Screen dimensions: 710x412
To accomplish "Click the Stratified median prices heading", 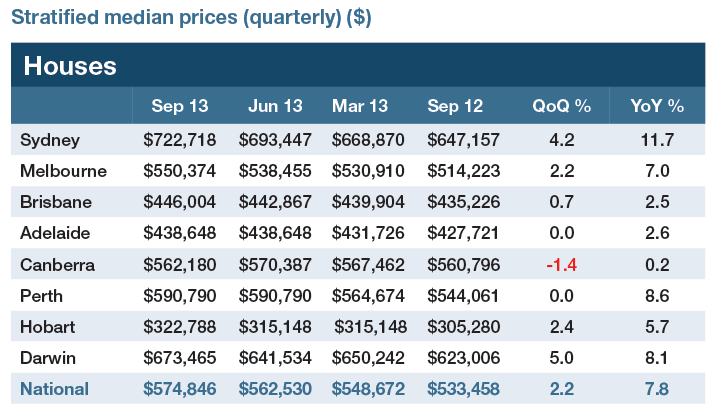I will [x=192, y=18].
